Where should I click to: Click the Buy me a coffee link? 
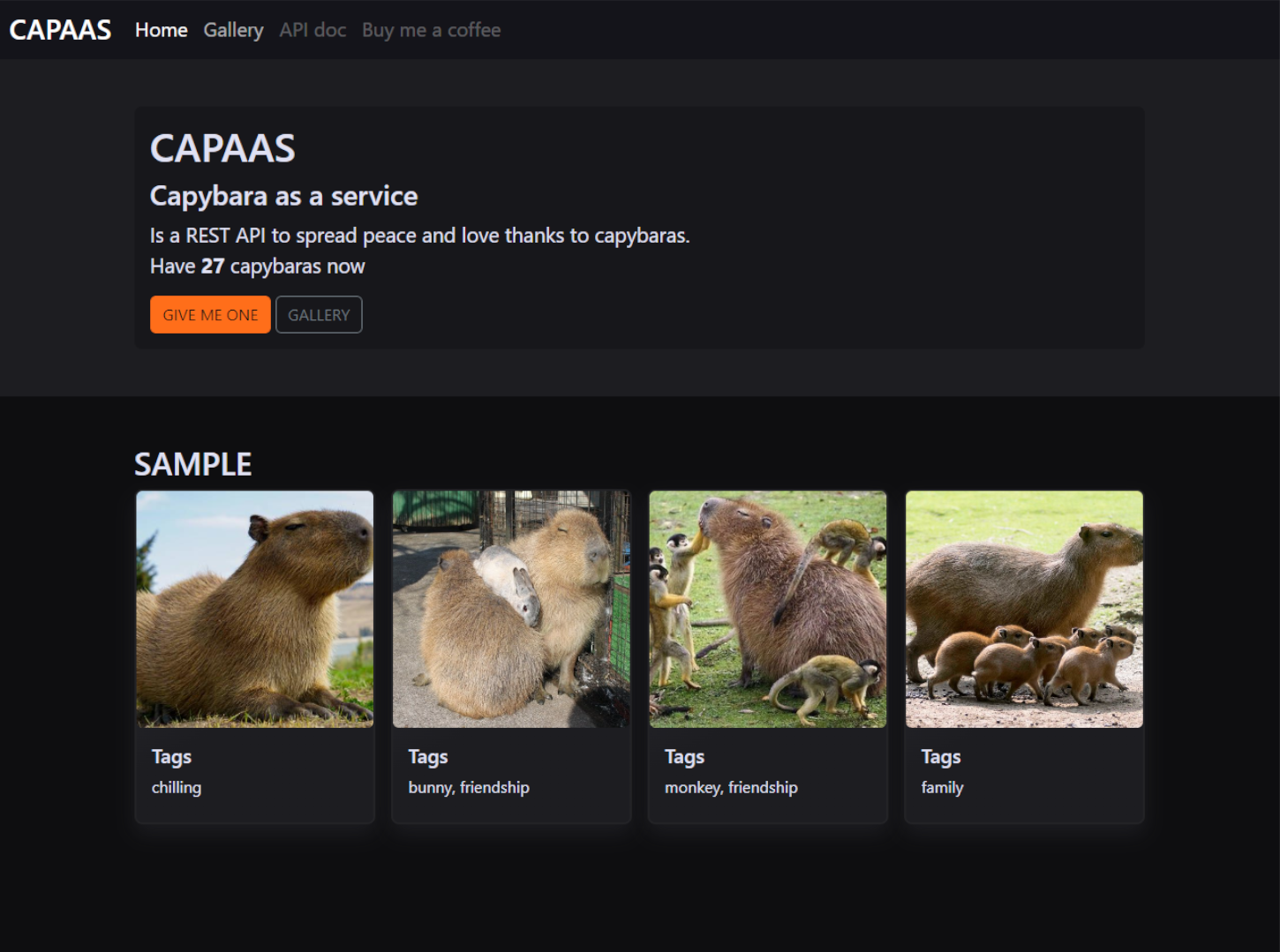pyautogui.click(x=431, y=30)
